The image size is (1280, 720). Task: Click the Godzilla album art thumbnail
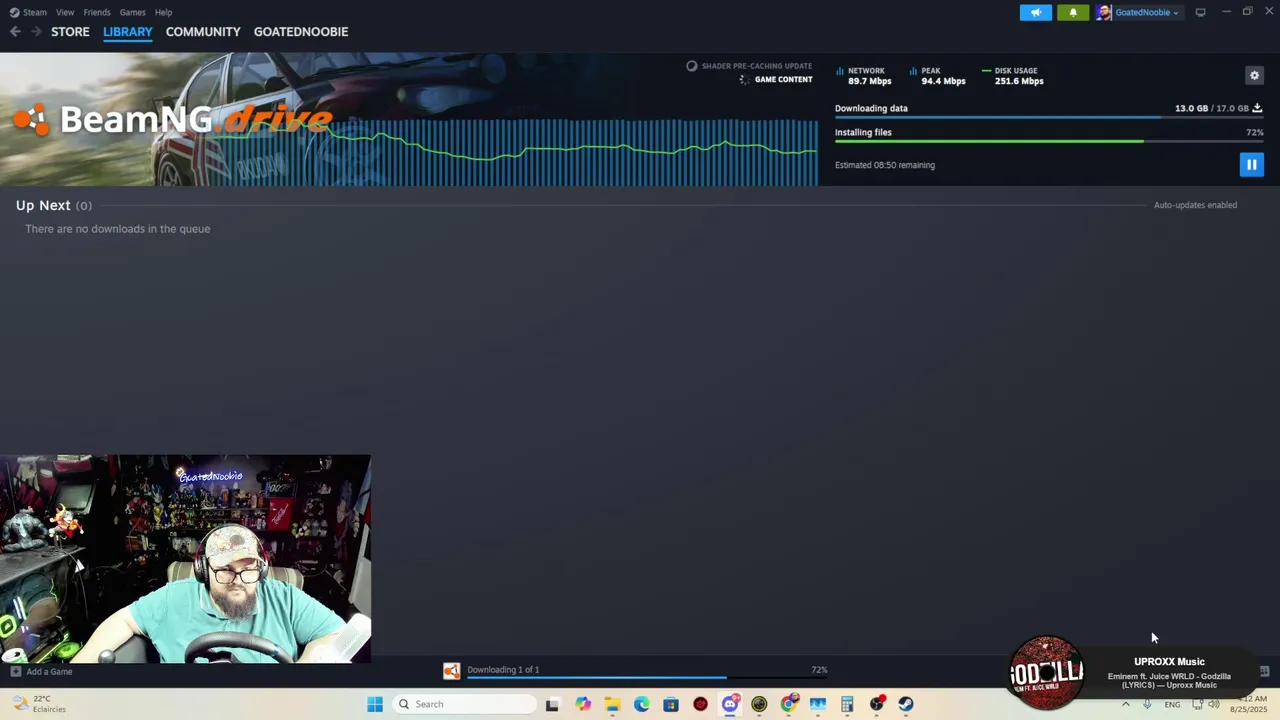(1046, 672)
